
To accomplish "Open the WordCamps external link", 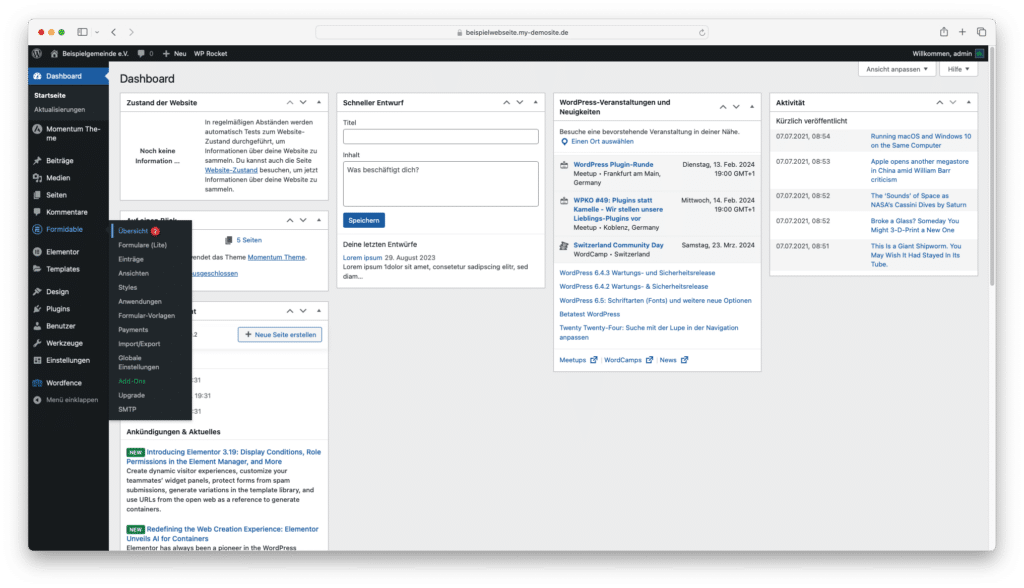I will [x=628, y=360].
